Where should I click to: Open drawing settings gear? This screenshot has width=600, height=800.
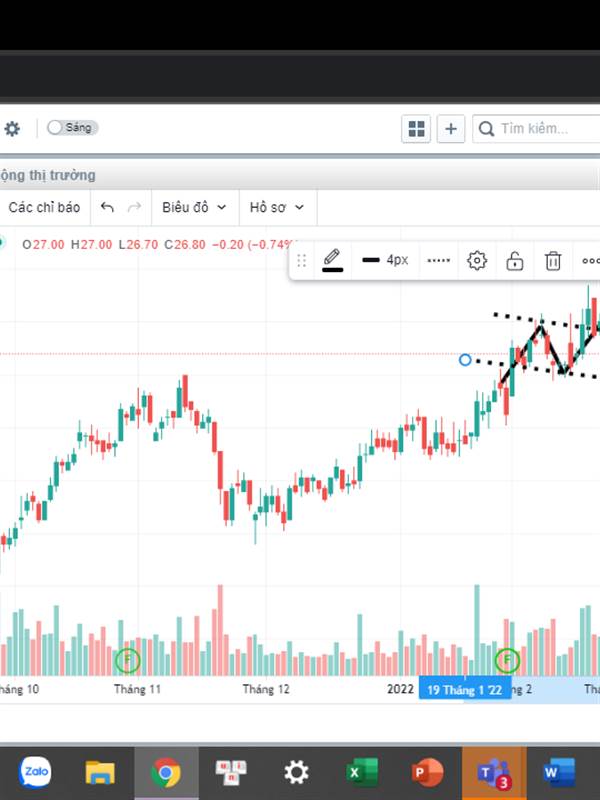point(477,261)
